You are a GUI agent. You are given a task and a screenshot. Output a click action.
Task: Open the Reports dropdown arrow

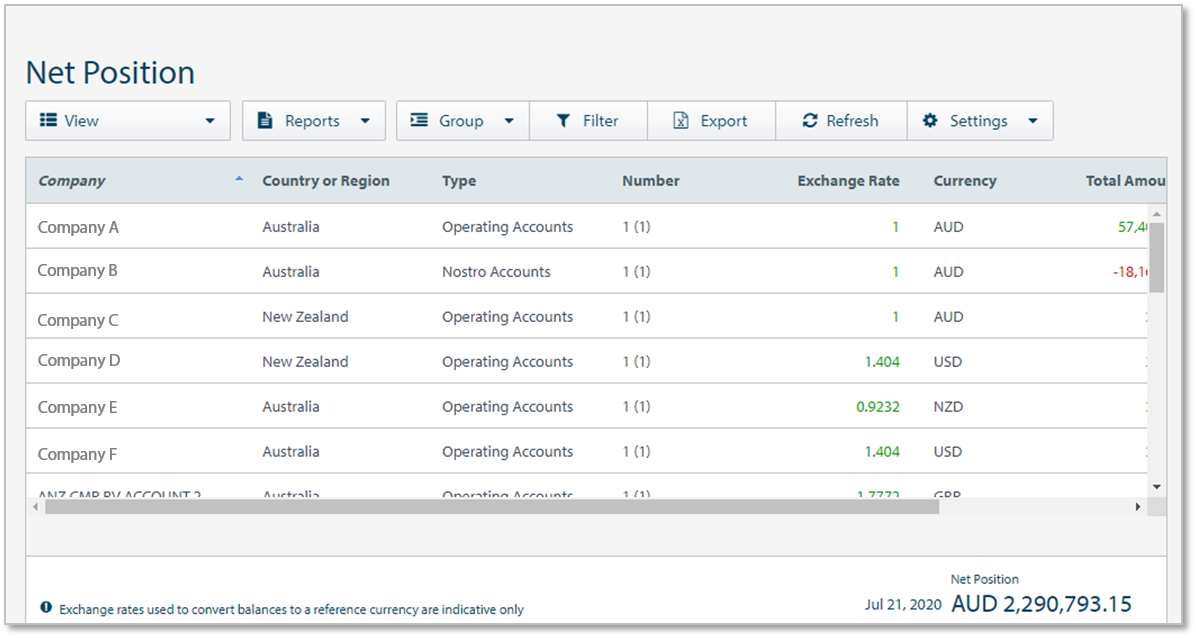[x=365, y=121]
